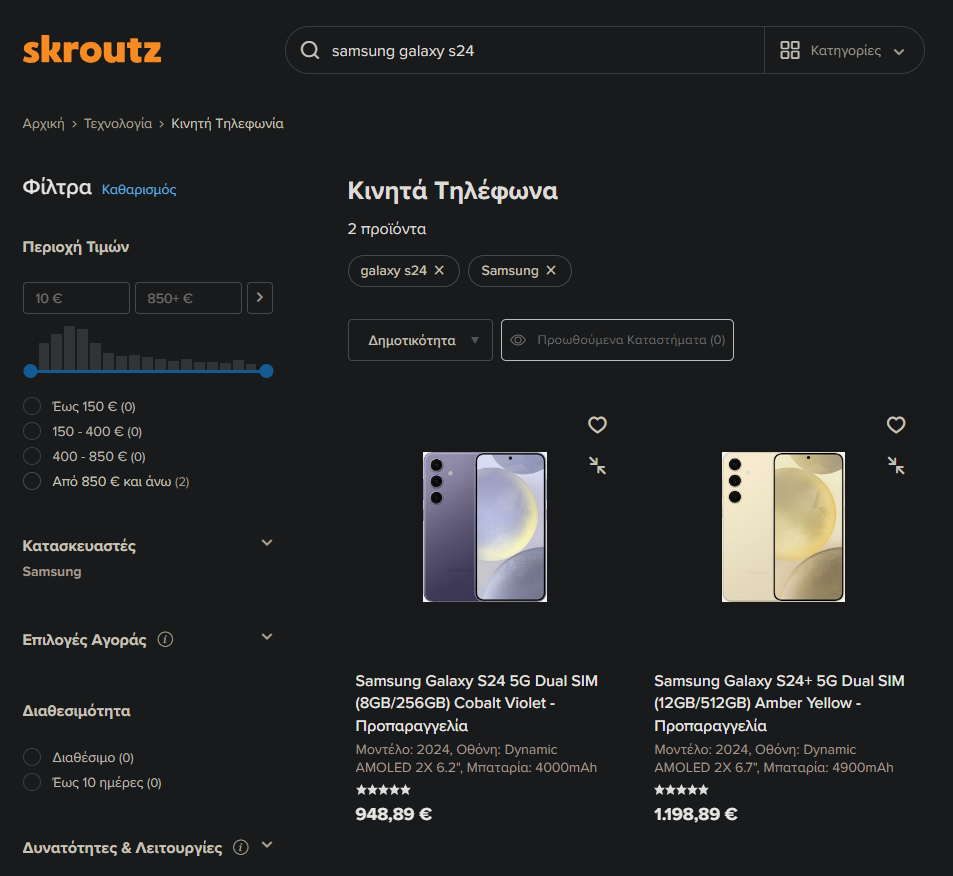
Task: Open the Δημοτικότητα sort dropdown
Action: pyautogui.click(x=420, y=340)
